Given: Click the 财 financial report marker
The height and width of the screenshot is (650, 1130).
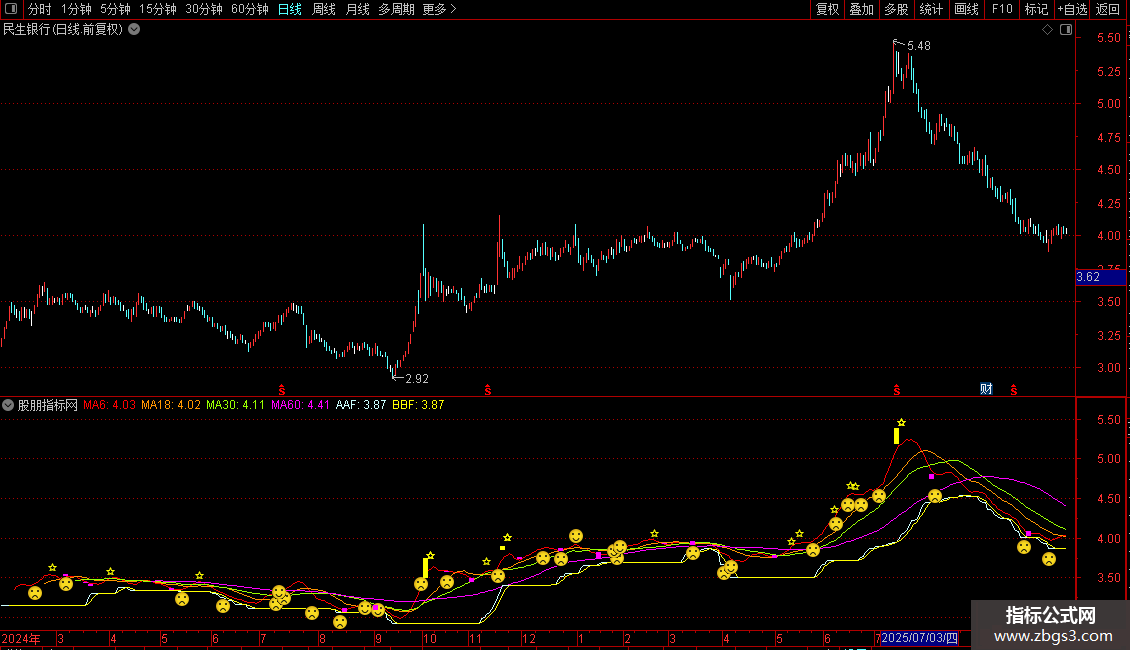Looking at the screenshot, I should tap(986, 389).
